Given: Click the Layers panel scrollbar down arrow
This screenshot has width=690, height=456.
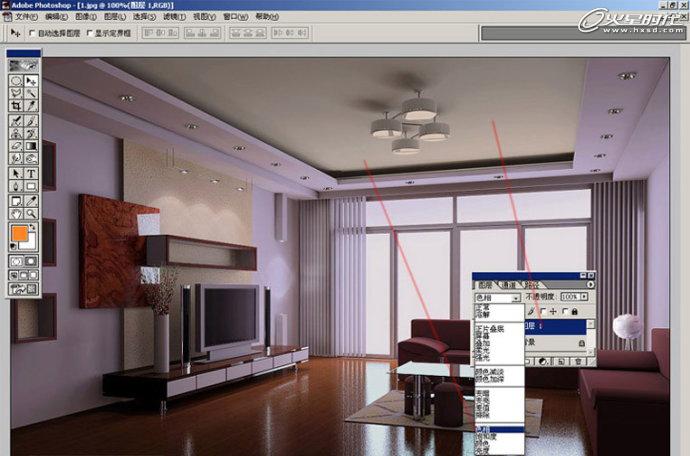Looking at the screenshot, I should coord(591,351).
